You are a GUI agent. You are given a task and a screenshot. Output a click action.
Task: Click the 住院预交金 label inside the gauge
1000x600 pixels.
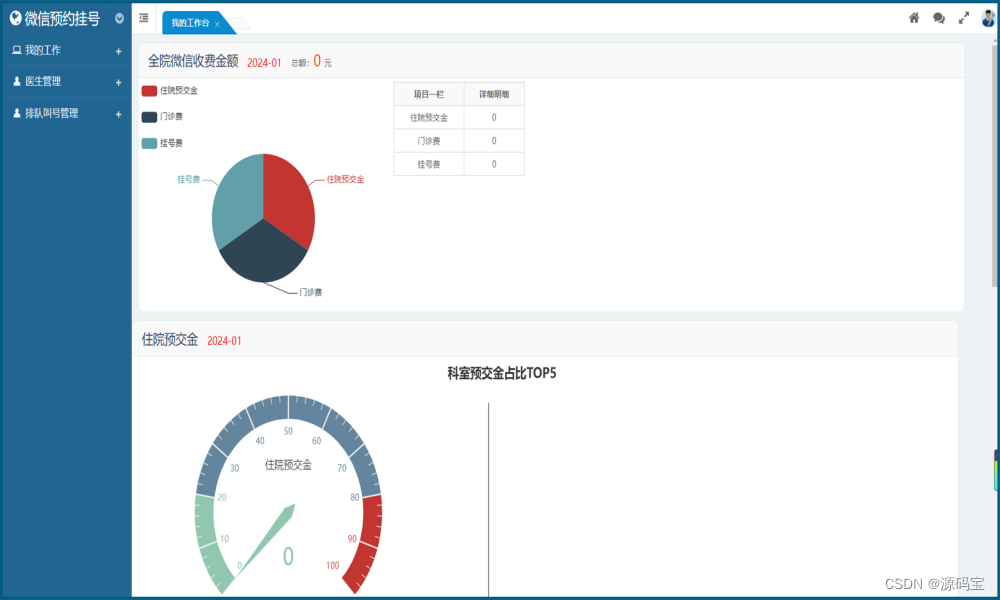288,465
